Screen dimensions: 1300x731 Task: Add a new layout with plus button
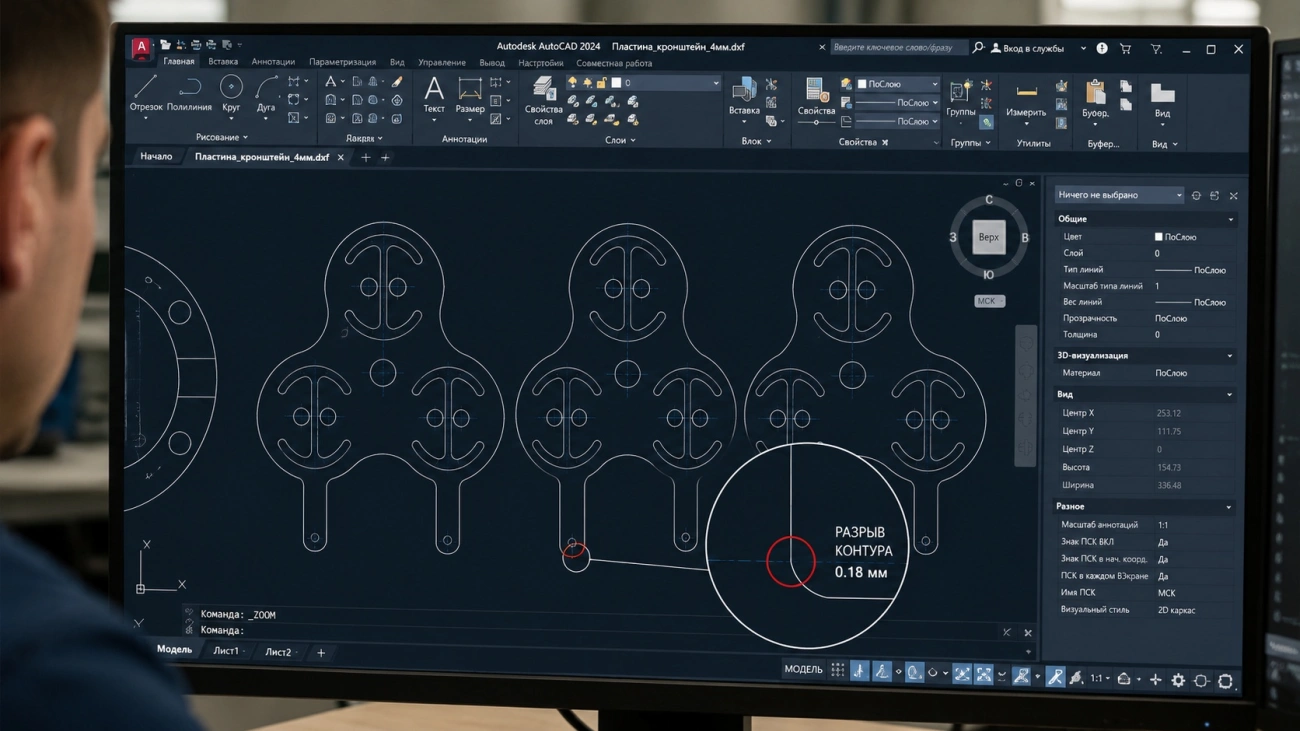pos(321,653)
